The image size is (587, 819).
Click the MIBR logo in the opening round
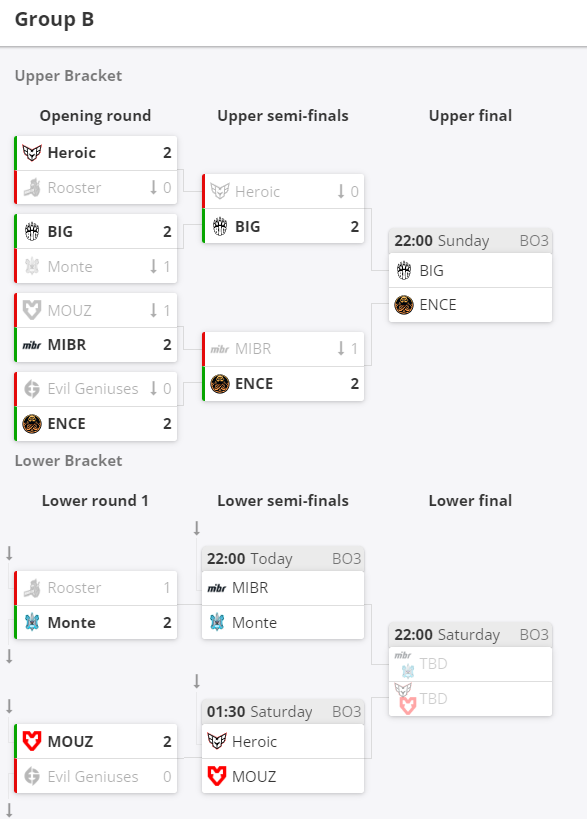pos(32,345)
